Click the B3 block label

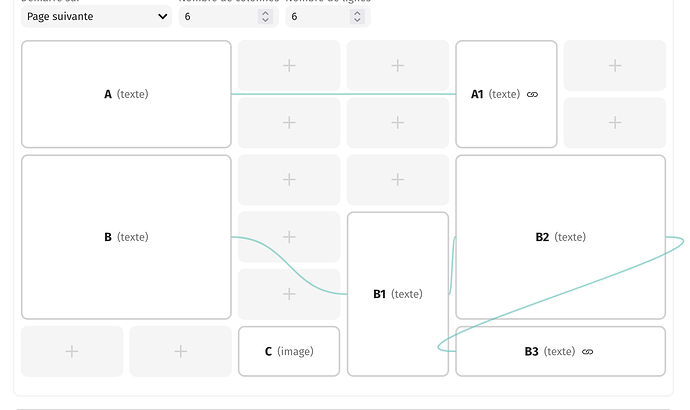click(532, 352)
